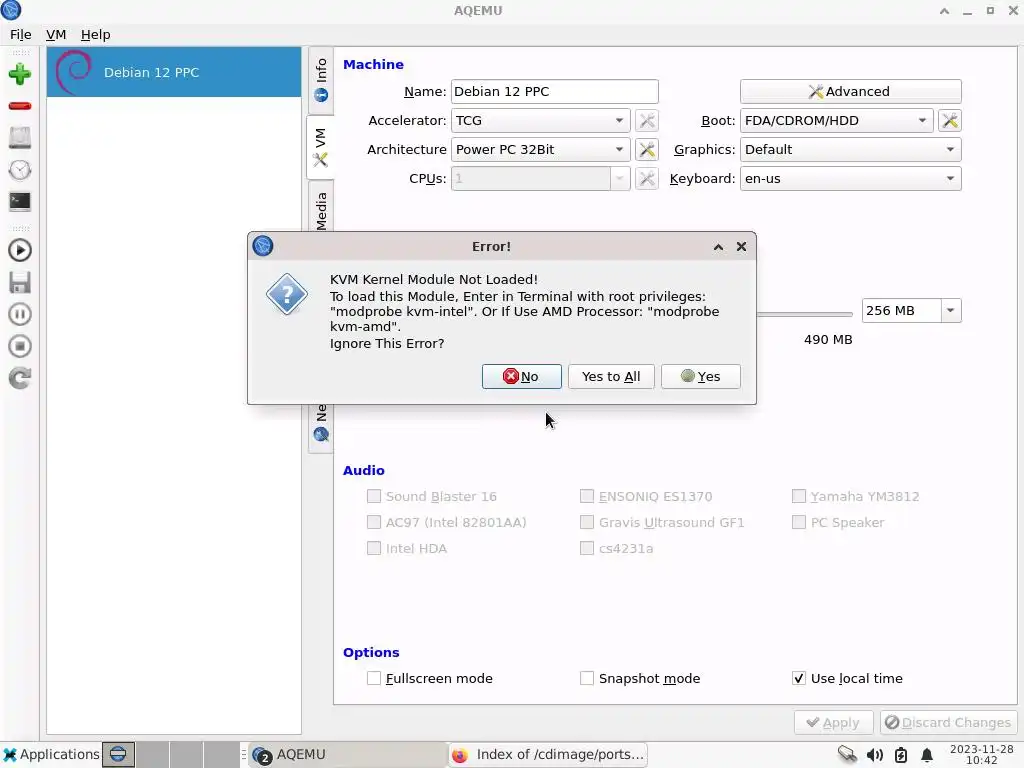Stop the virtual machine

(x=20, y=346)
